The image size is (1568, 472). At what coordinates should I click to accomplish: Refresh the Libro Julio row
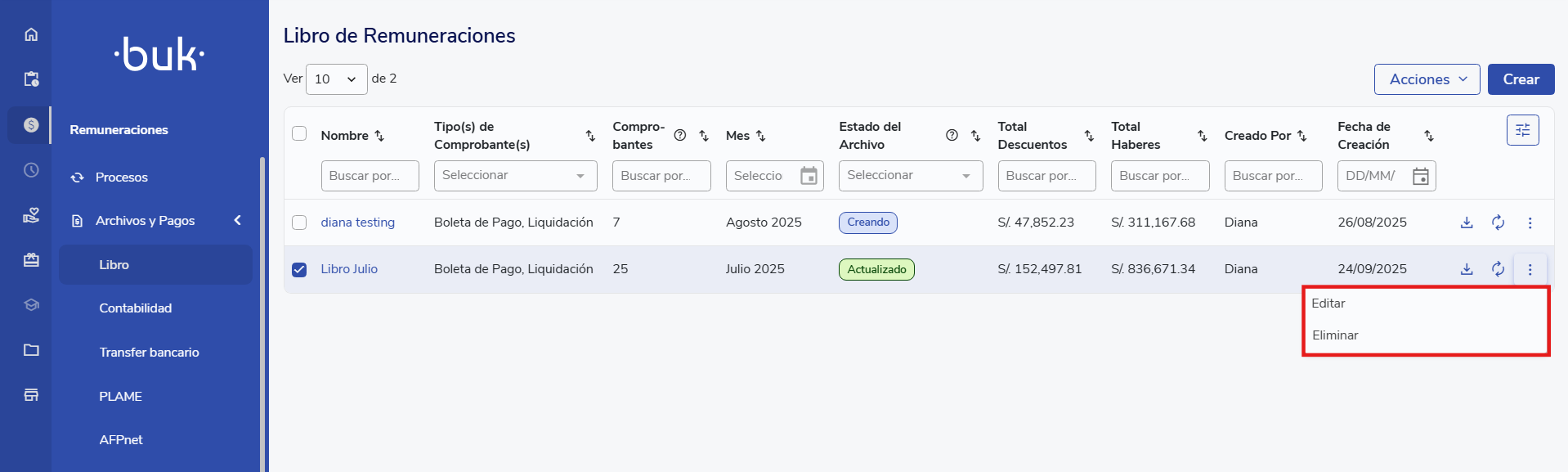coord(1498,269)
